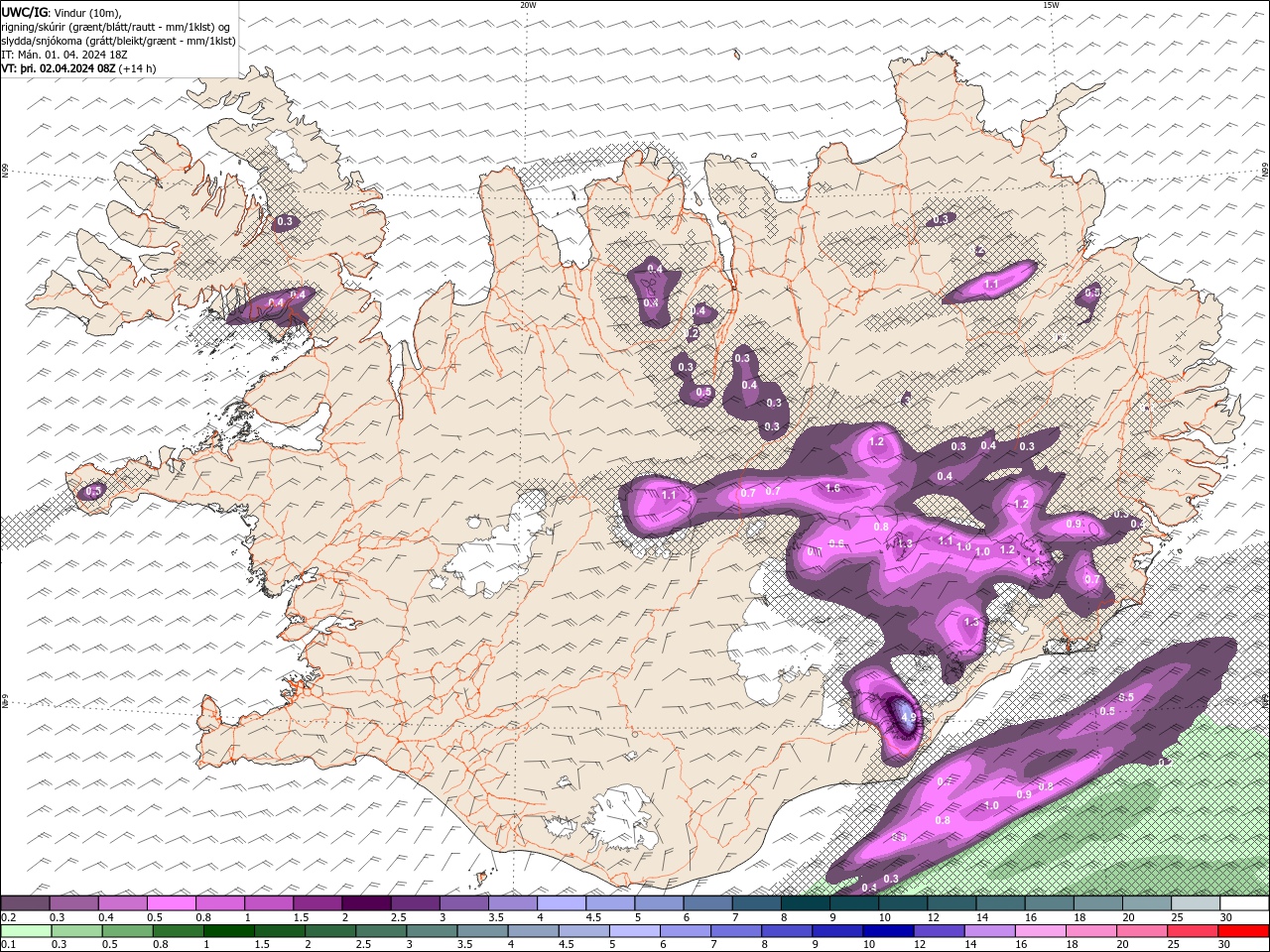The height and width of the screenshot is (952, 1270).
Task: Pick the bottom-row grey-green swatch labeled 3
Action: tap(432, 931)
